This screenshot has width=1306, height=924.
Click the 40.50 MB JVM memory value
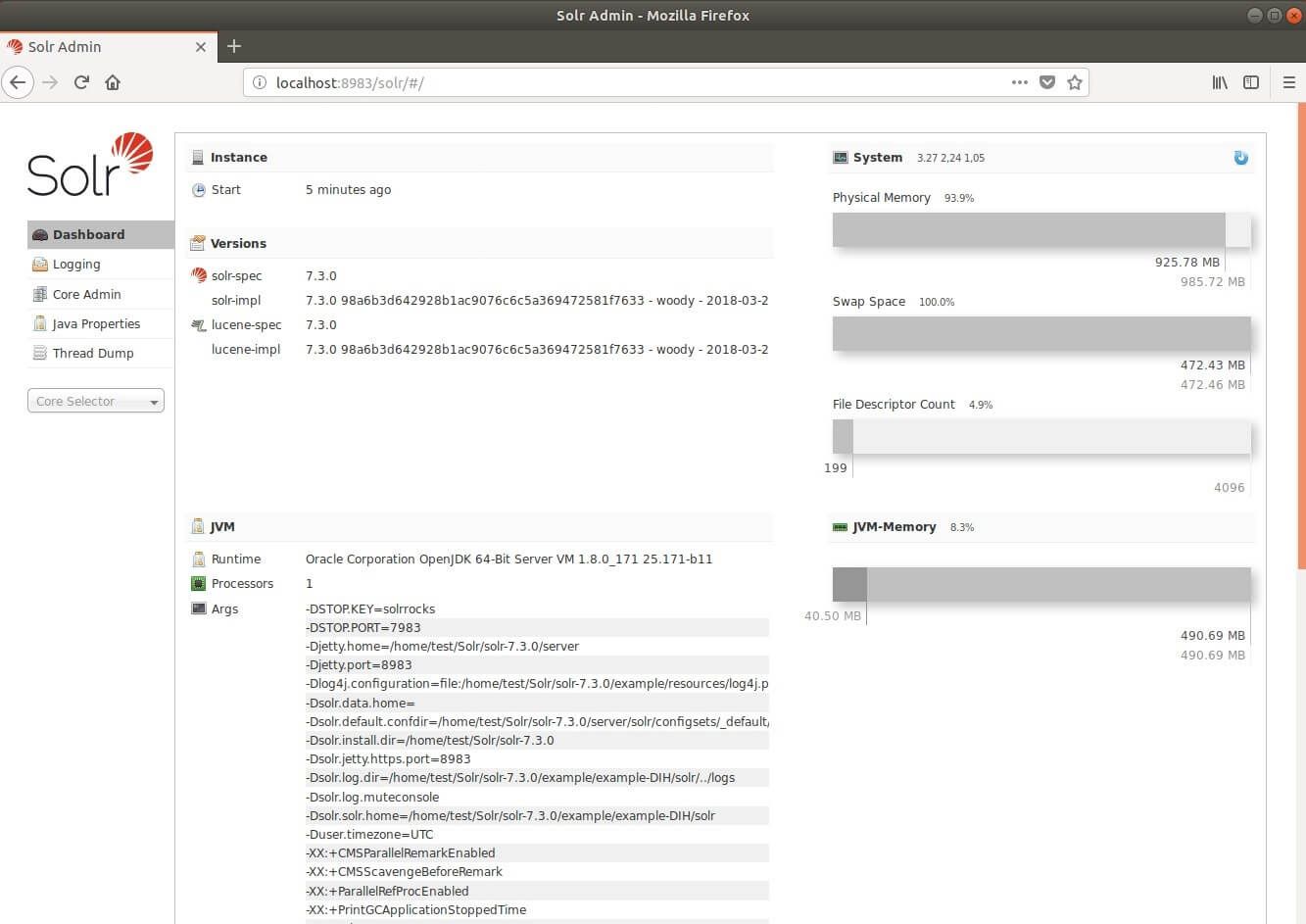pyautogui.click(x=833, y=616)
